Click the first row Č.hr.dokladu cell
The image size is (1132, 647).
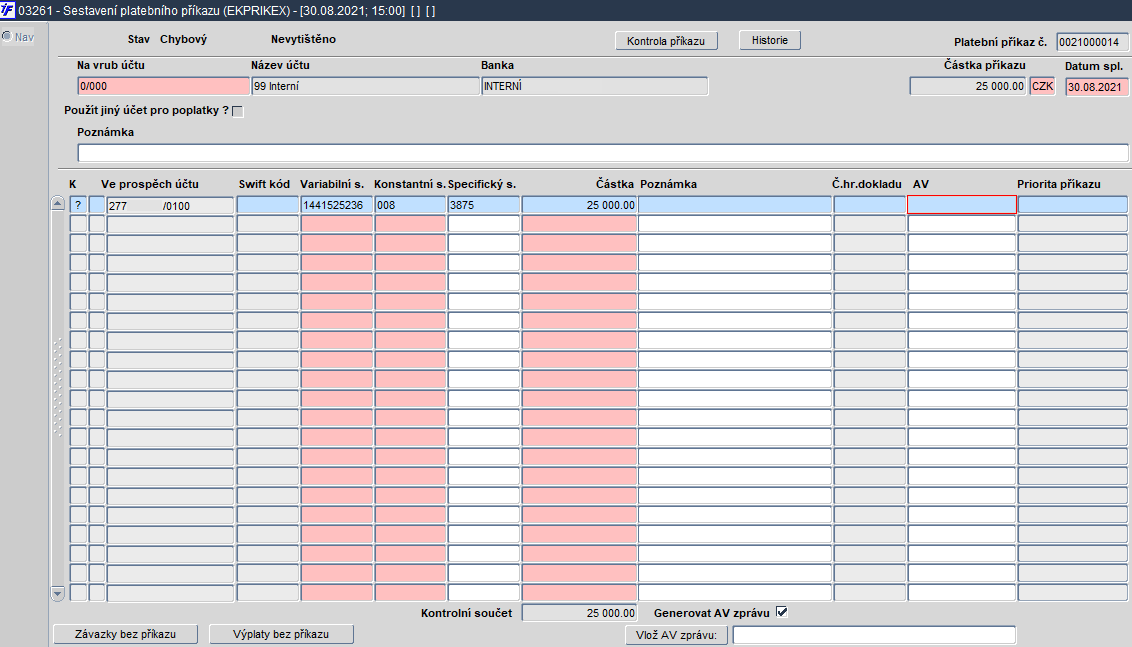coord(870,205)
